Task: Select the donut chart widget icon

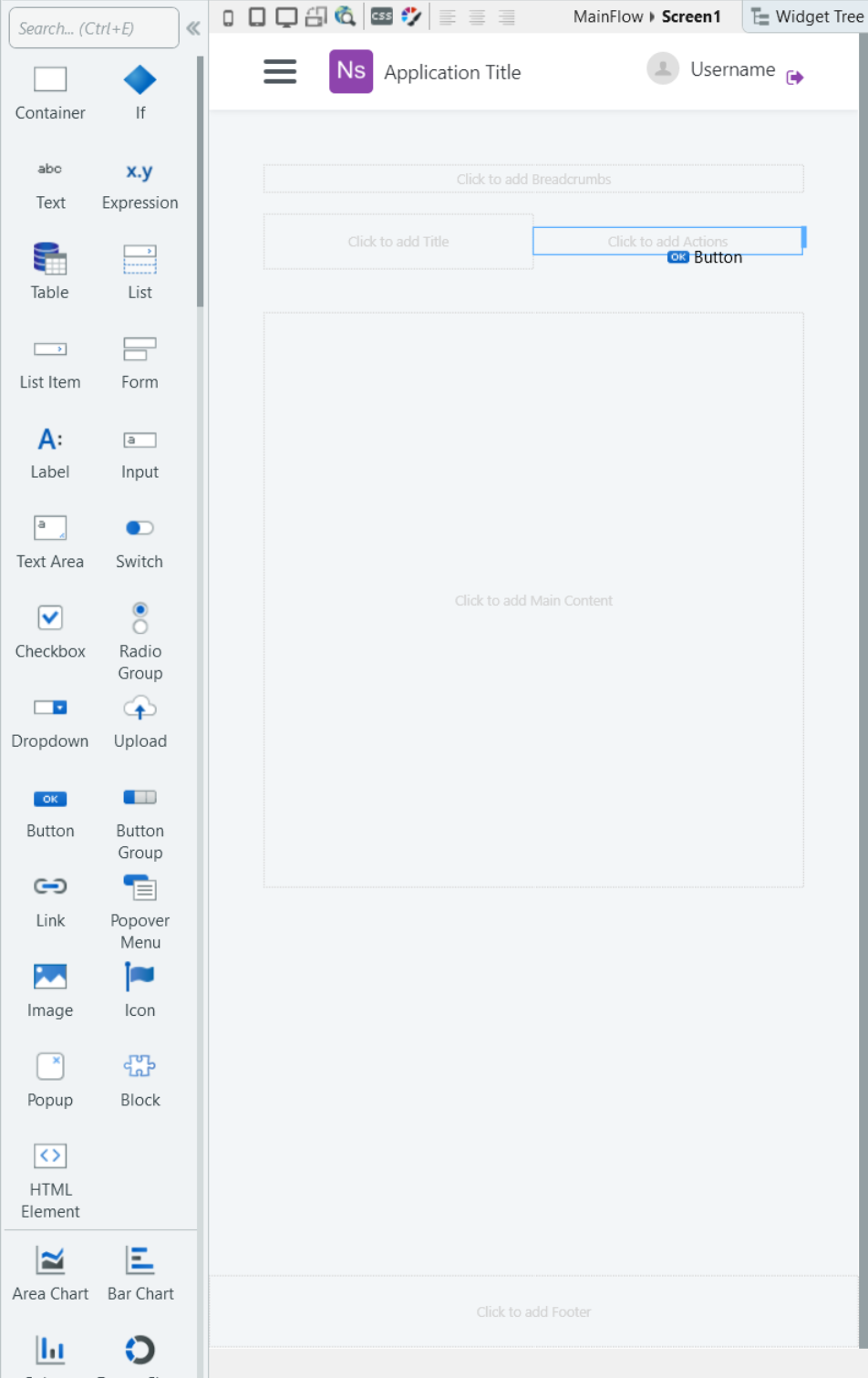Action: [x=139, y=1350]
